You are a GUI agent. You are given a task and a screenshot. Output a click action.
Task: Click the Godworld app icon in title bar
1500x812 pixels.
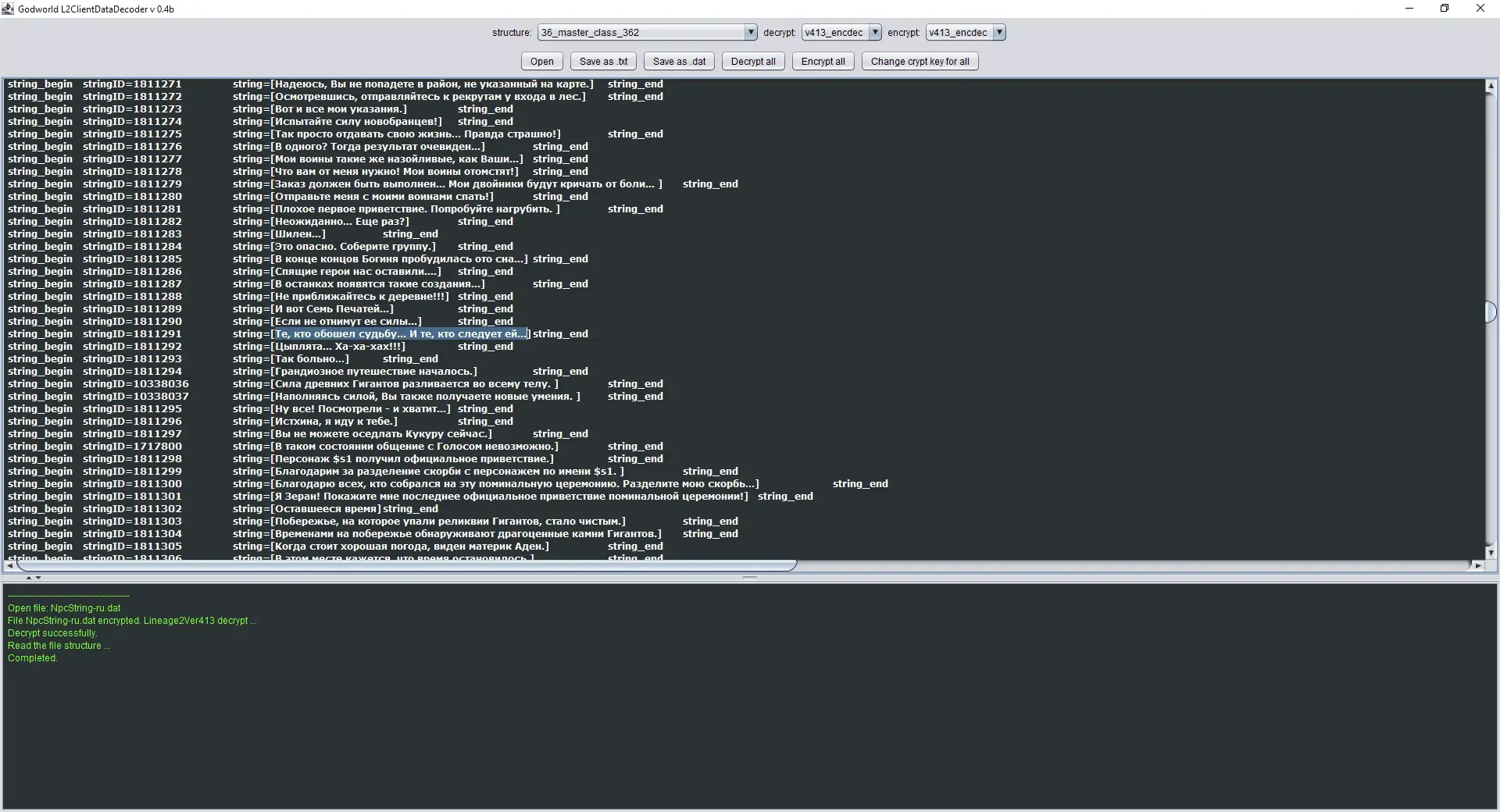coord(9,9)
